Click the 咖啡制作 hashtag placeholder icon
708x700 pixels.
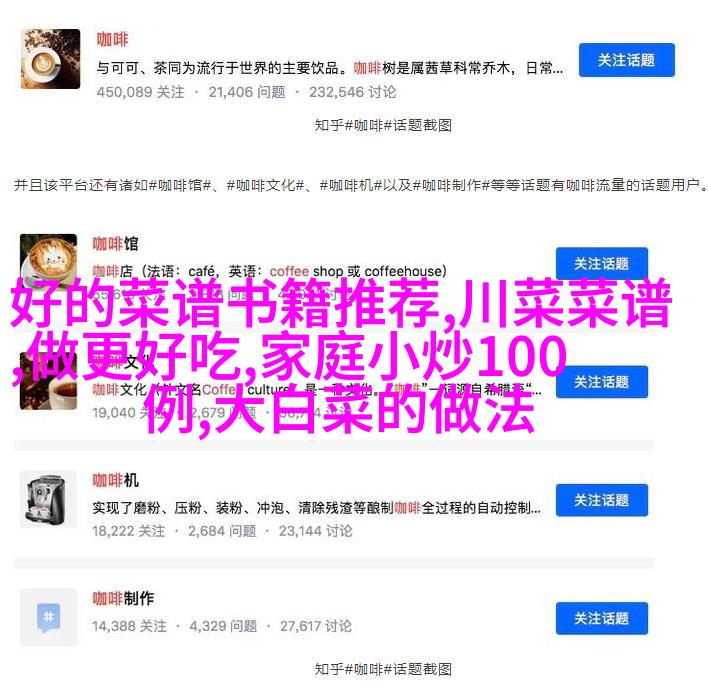click(x=48, y=617)
